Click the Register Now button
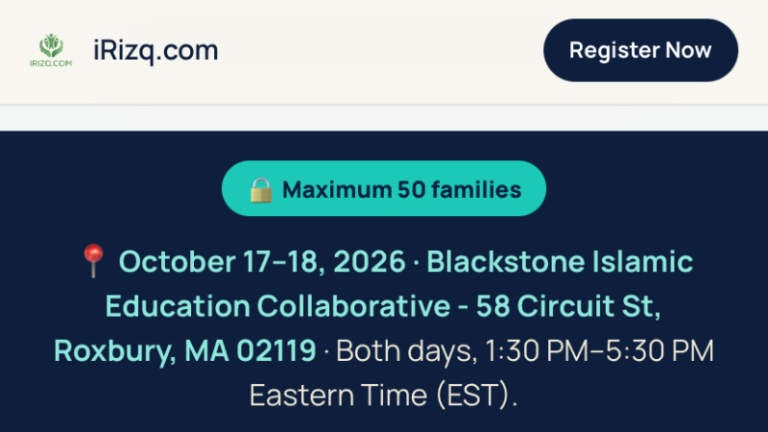 click(641, 50)
